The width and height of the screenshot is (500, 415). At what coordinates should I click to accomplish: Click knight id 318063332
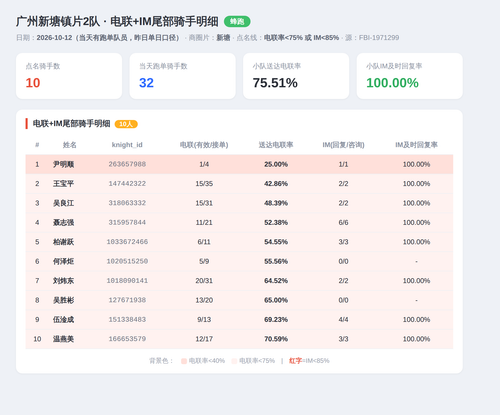127,203
